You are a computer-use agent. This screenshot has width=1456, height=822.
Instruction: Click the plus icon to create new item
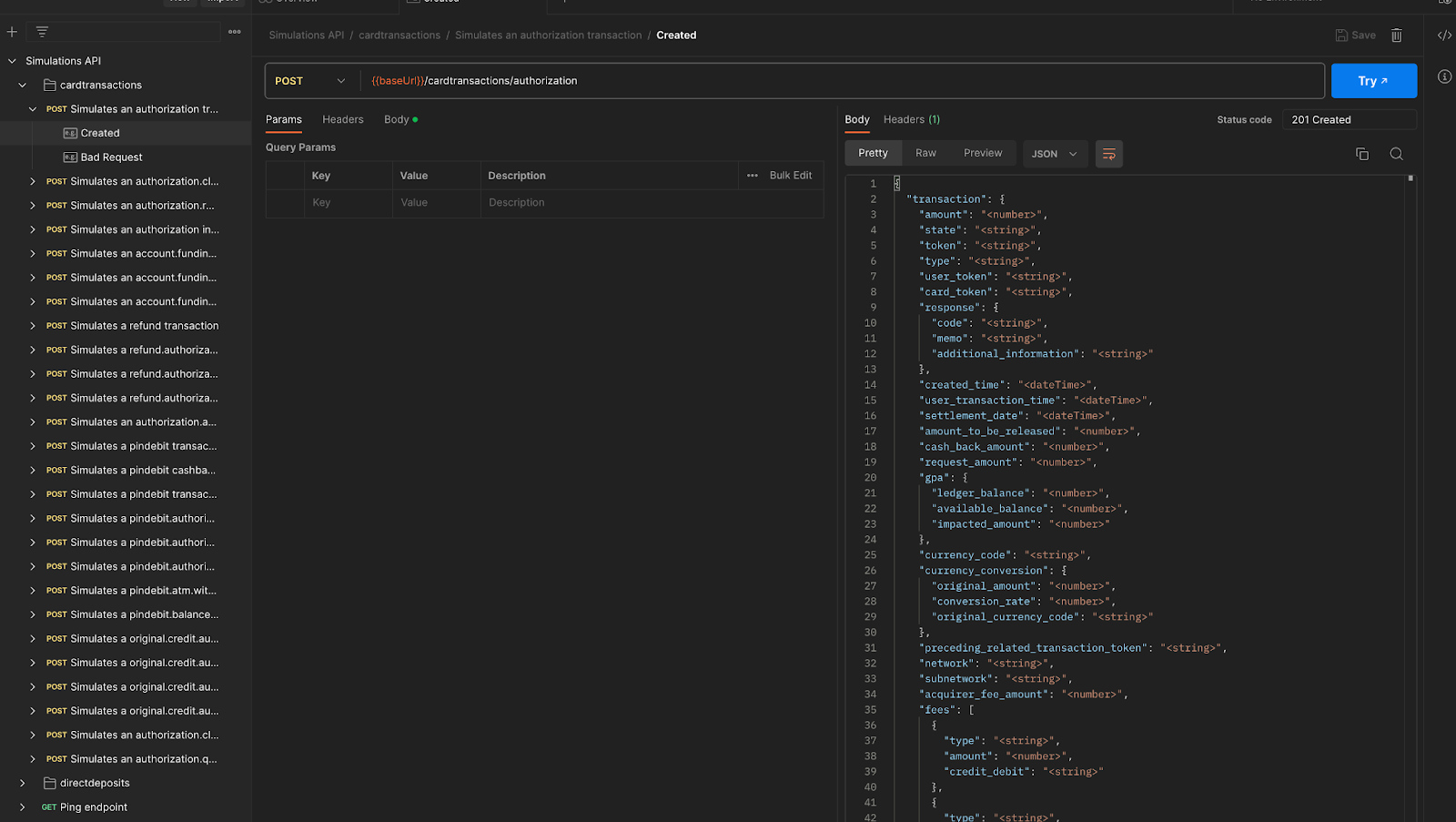point(12,32)
